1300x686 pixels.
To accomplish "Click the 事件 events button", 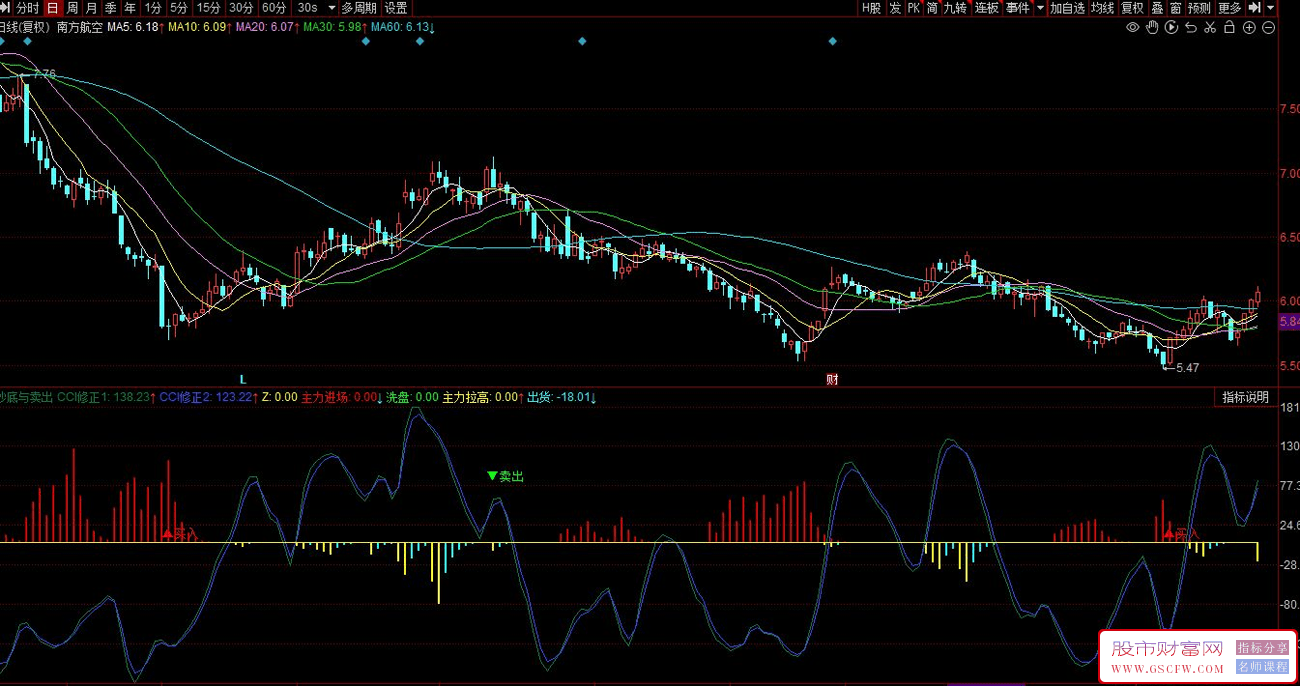I will 1018,8.
